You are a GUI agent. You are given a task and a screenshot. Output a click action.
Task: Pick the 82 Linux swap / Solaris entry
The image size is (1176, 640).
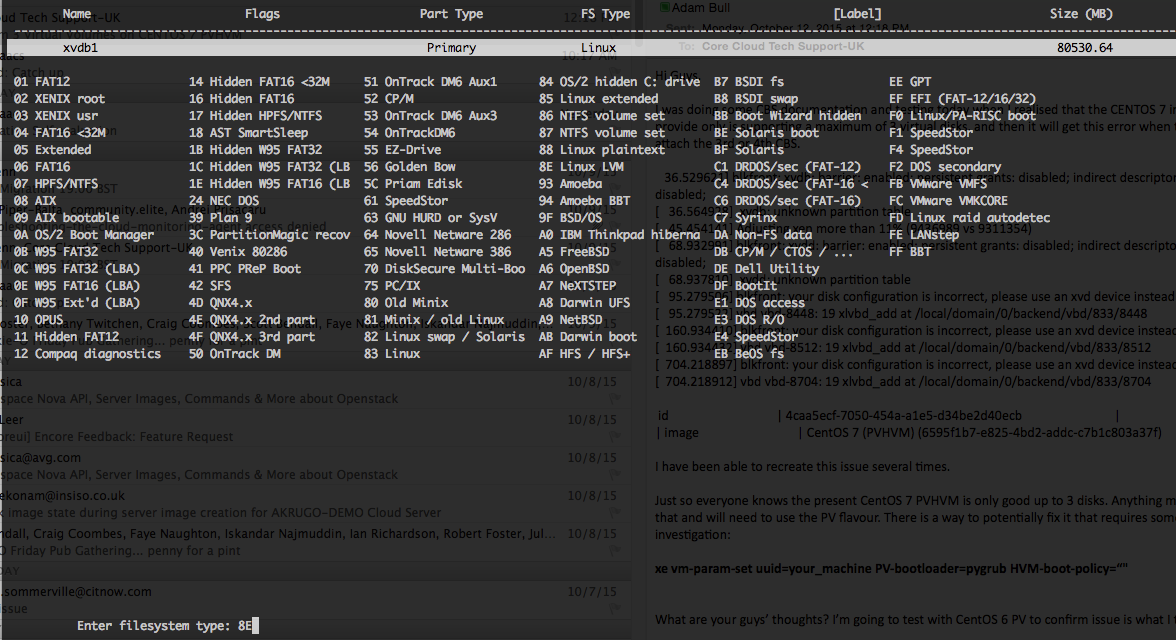pyautogui.click(x=444, y=337)
